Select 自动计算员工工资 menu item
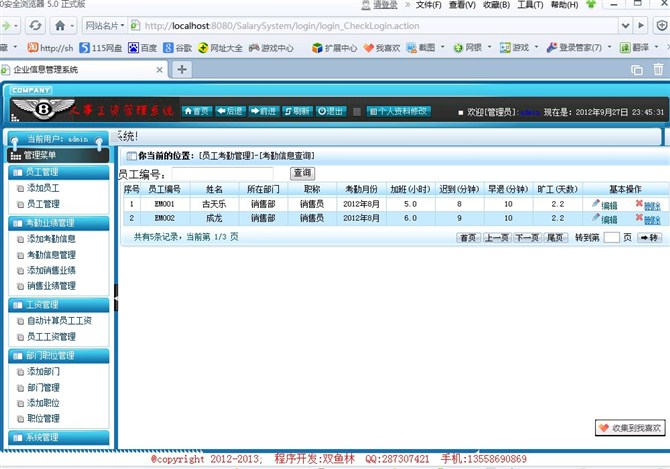The height and width of the screenshot is (469, 670). click(x=59, y=321)
